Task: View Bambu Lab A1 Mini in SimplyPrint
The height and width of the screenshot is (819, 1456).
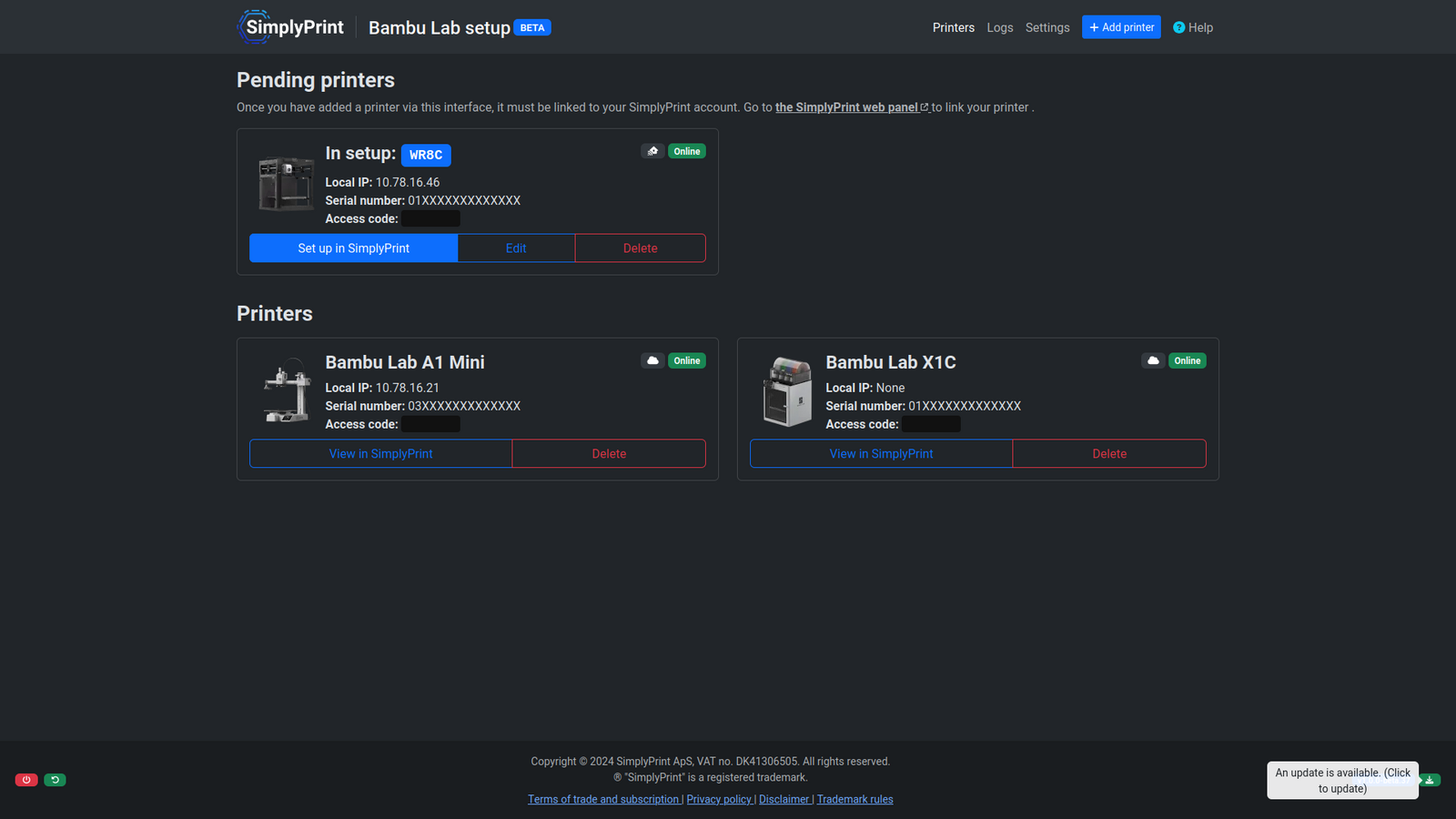Action: click(x=381, y=454)
